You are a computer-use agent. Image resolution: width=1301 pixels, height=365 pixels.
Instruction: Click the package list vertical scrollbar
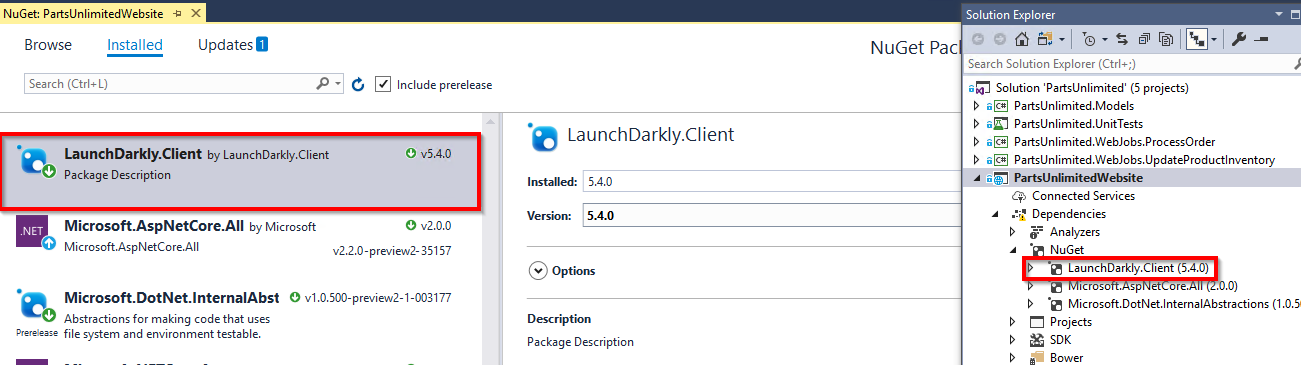tap(490, 238)
